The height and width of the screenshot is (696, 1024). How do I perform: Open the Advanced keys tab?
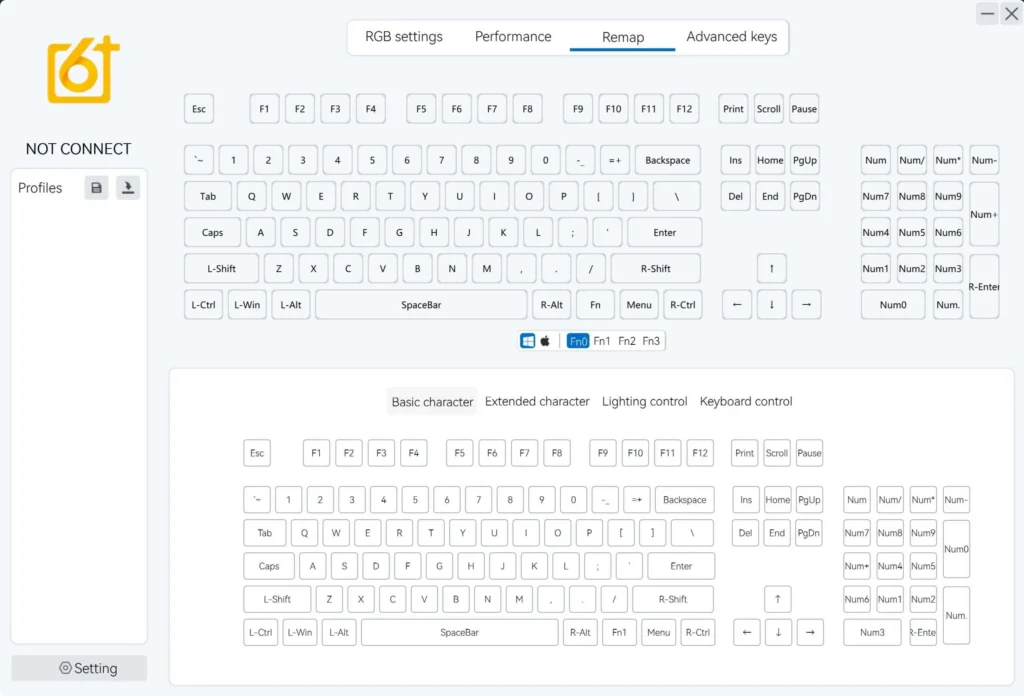(x=731, y=37)
